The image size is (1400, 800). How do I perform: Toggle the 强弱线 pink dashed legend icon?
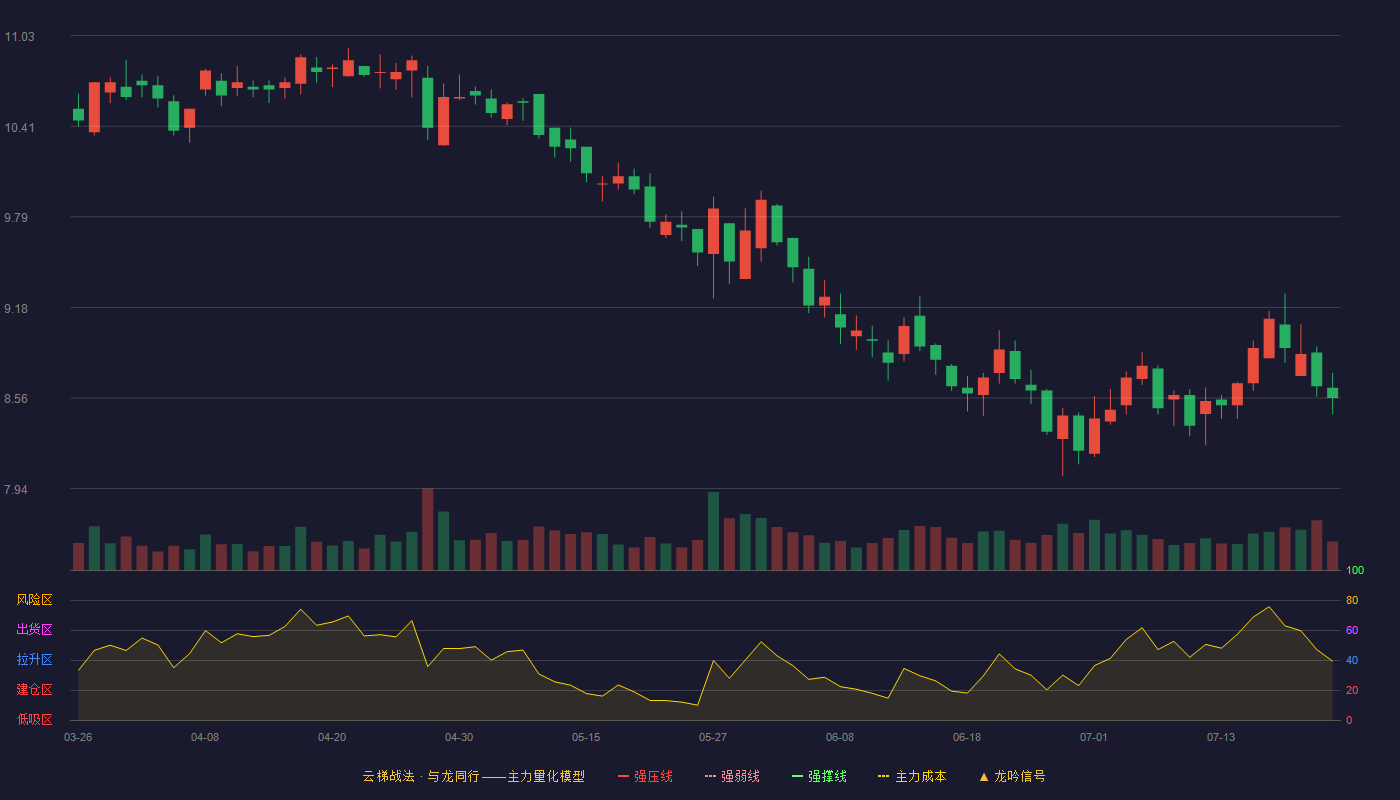[x=711, y=776]
